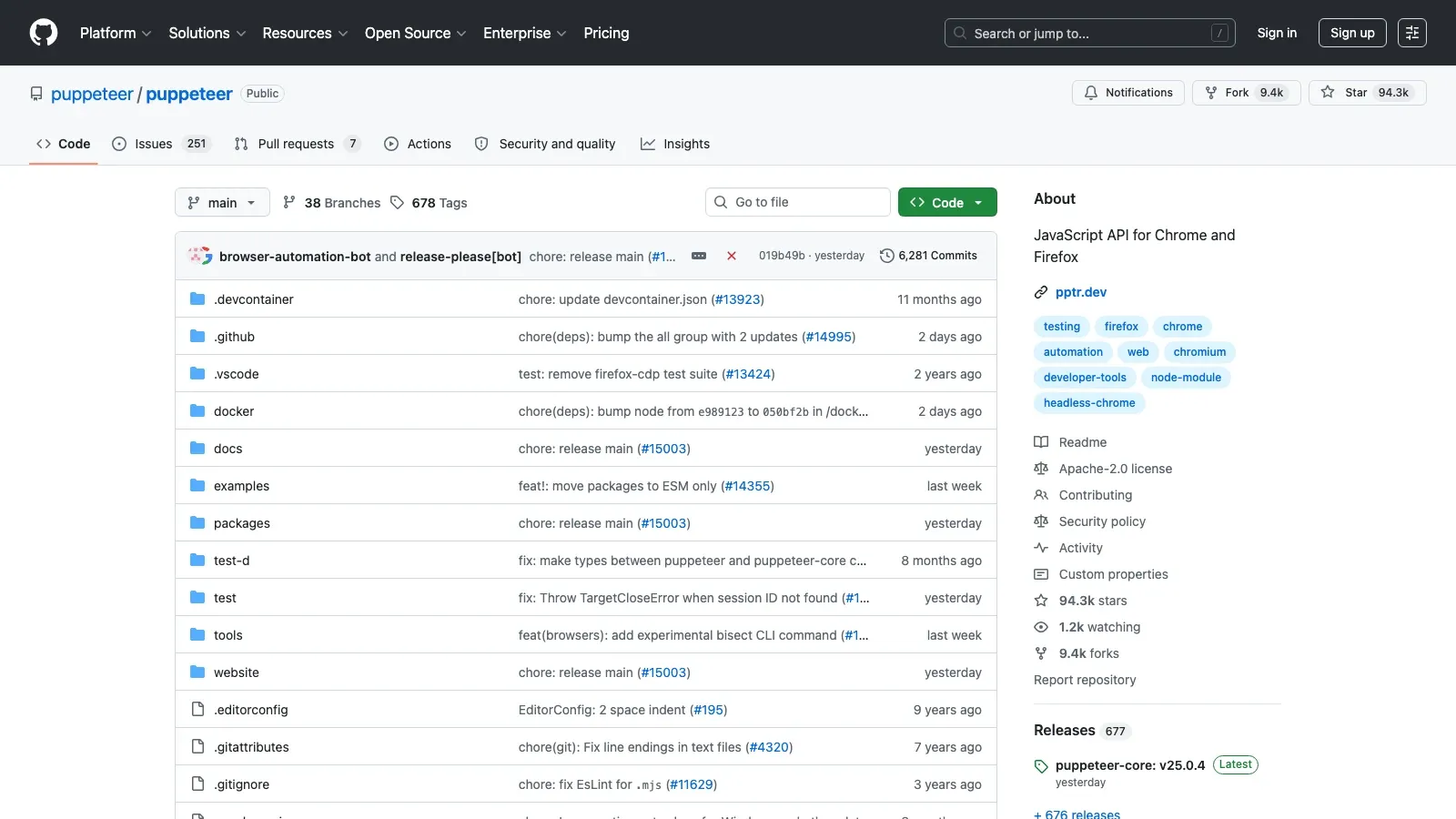Expand the Resources menu
Image resolution: width=1456 pixels, height=819 pixels.
[305, 33]
